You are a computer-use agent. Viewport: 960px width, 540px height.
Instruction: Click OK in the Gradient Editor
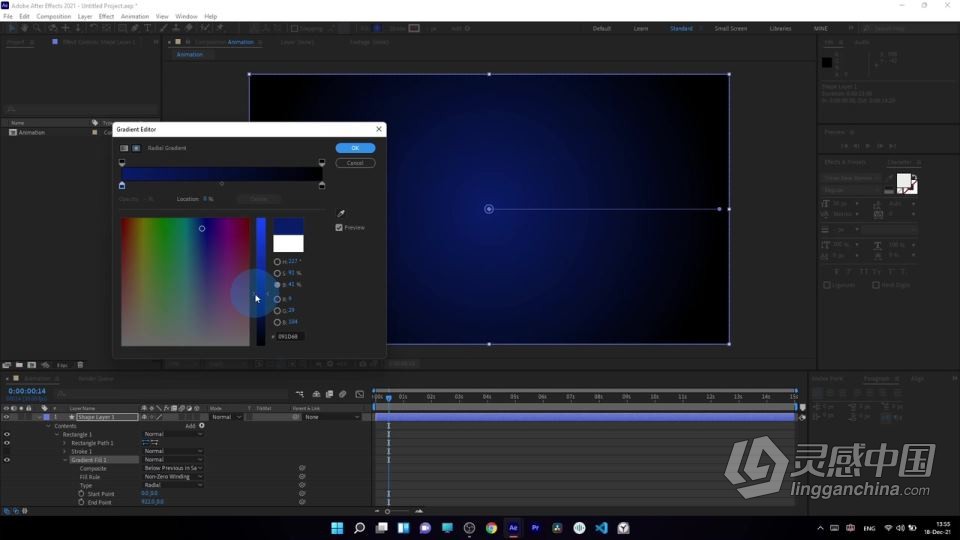pyautogui.click(x=355, y=148)
